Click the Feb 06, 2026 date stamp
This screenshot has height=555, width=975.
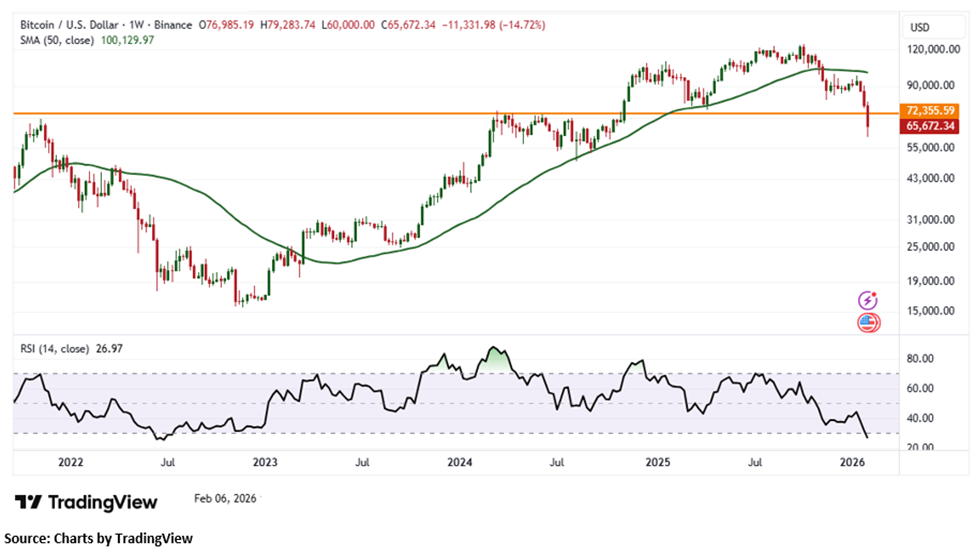[226, 500]
